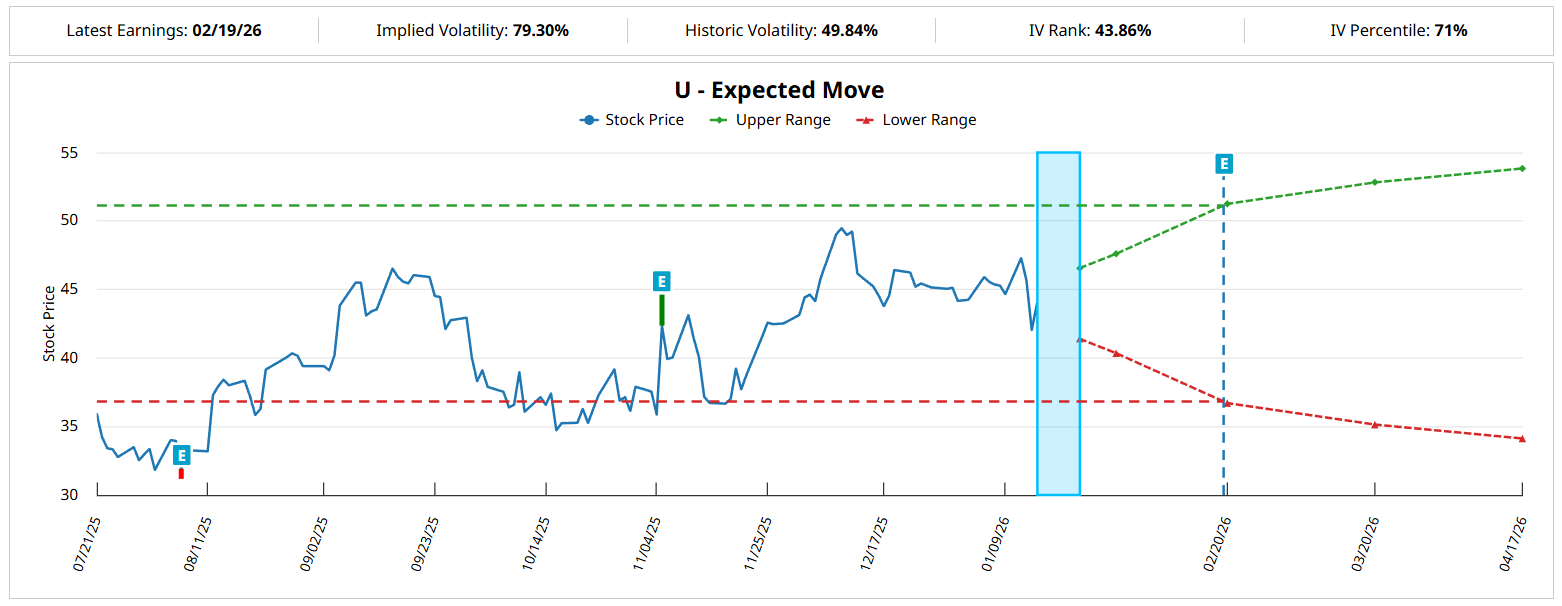Viewport: 1562px width, 606px height.
Task: Click the Historic Volatility 49.84% stat
Action: (x=849, y=31)
